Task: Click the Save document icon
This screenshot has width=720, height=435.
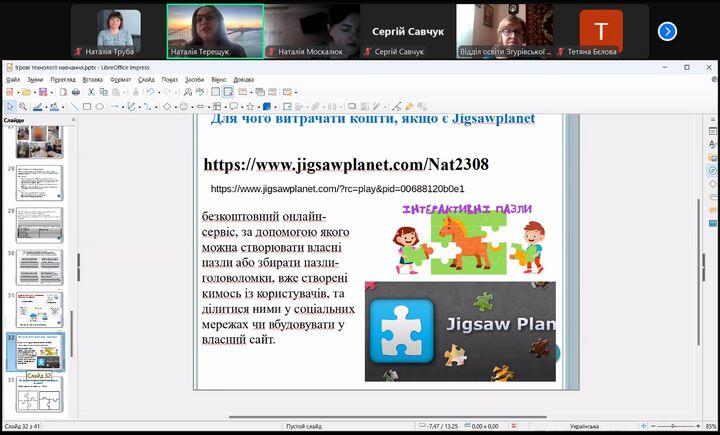Action: click(43, 92)
